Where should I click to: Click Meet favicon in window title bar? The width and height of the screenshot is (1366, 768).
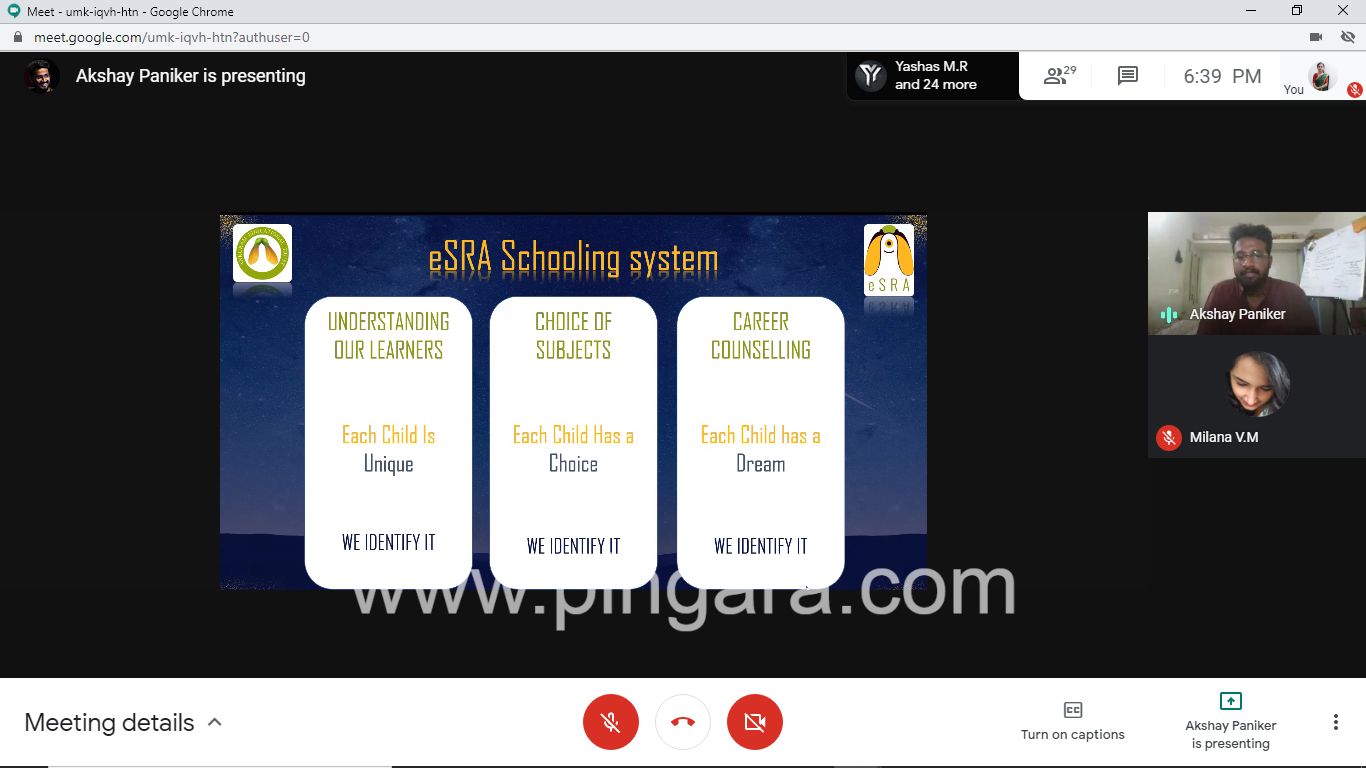coord(13,11)
